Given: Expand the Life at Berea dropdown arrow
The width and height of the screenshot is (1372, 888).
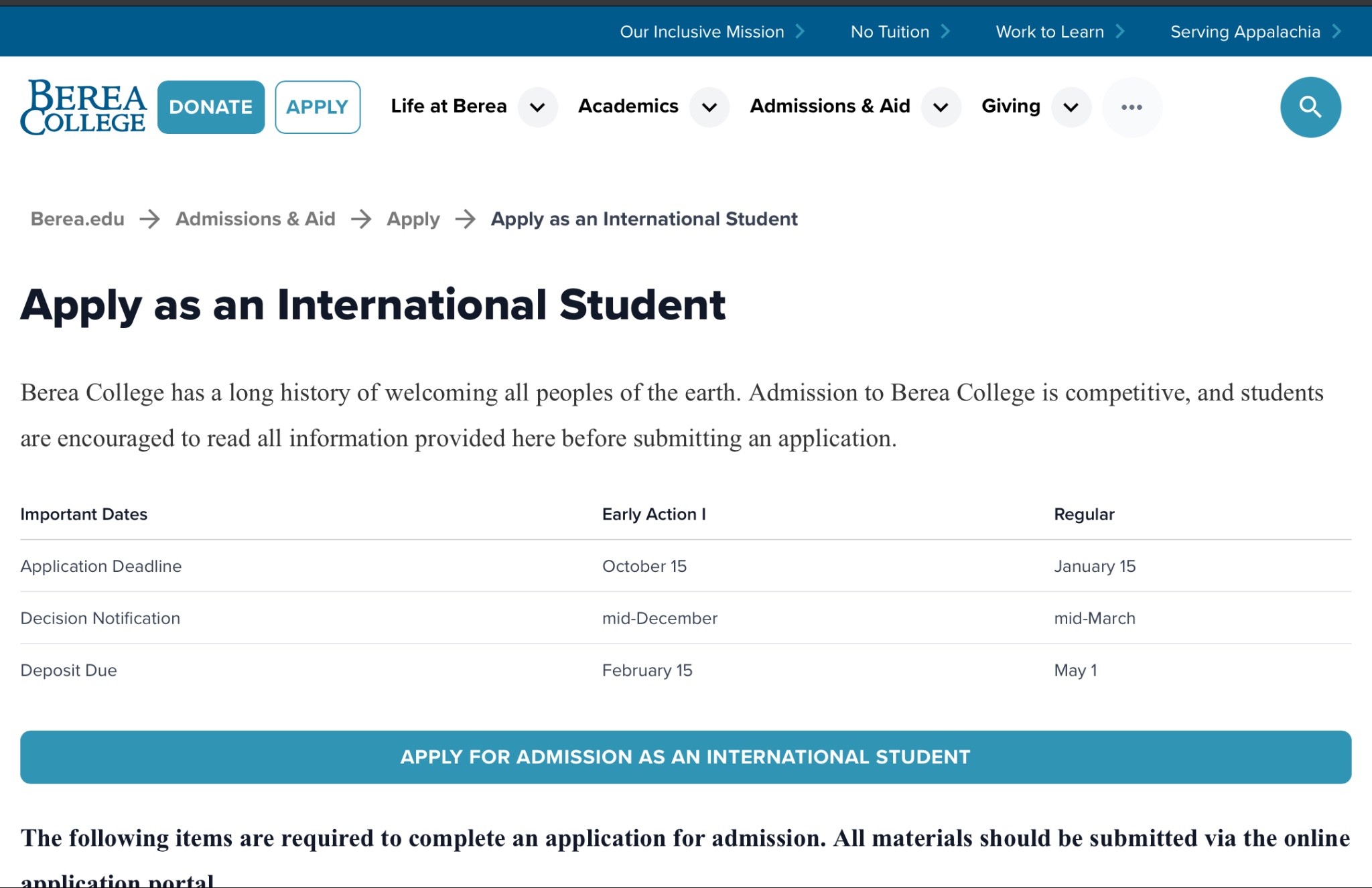Looking at the screenshot, I should click(537, 107).
